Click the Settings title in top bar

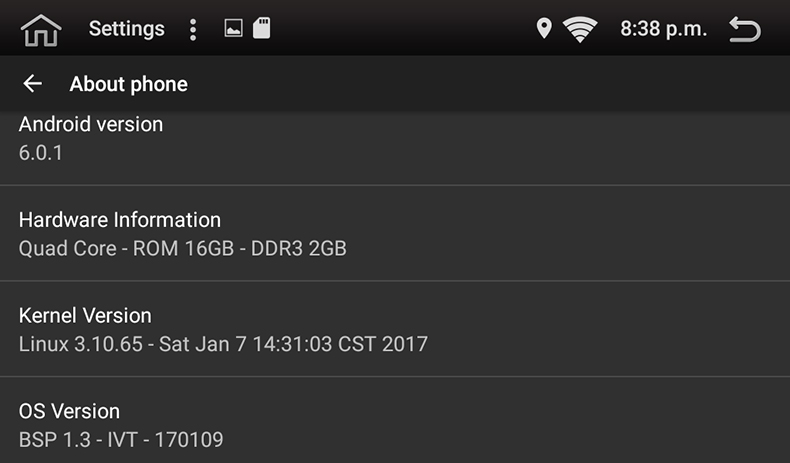pos(126,29)
